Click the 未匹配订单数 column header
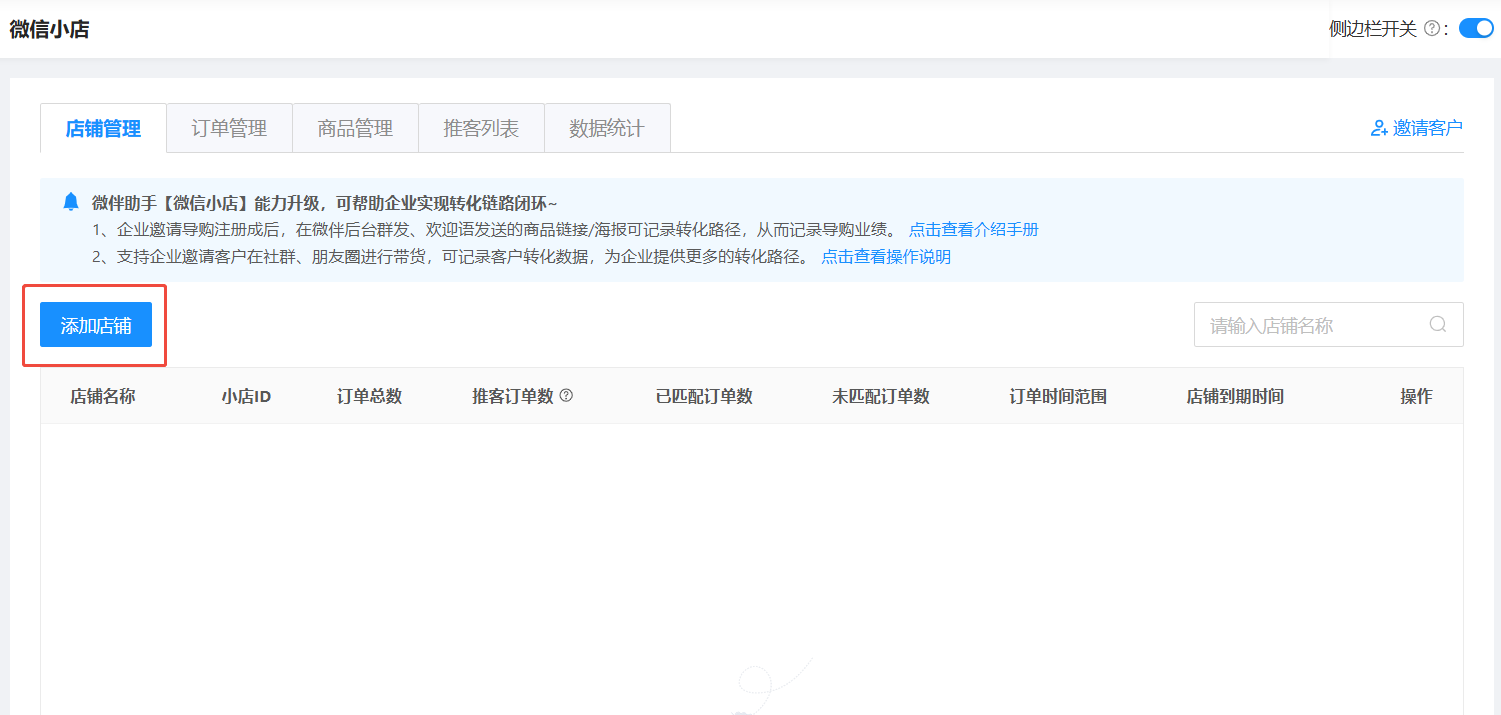 tap(880, 396)
